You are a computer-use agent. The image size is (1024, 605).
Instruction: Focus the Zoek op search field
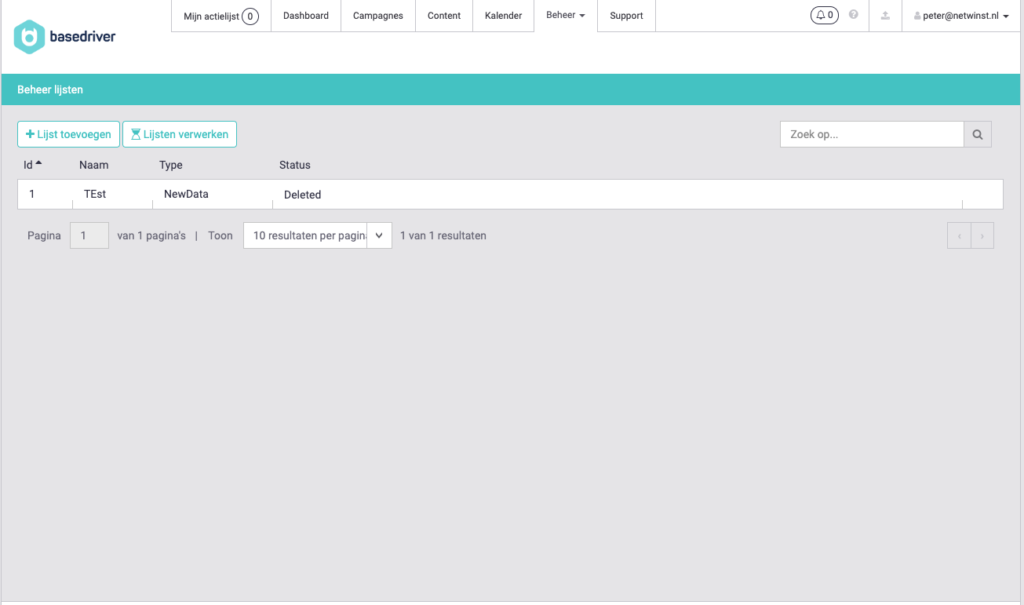click(871, 134)
